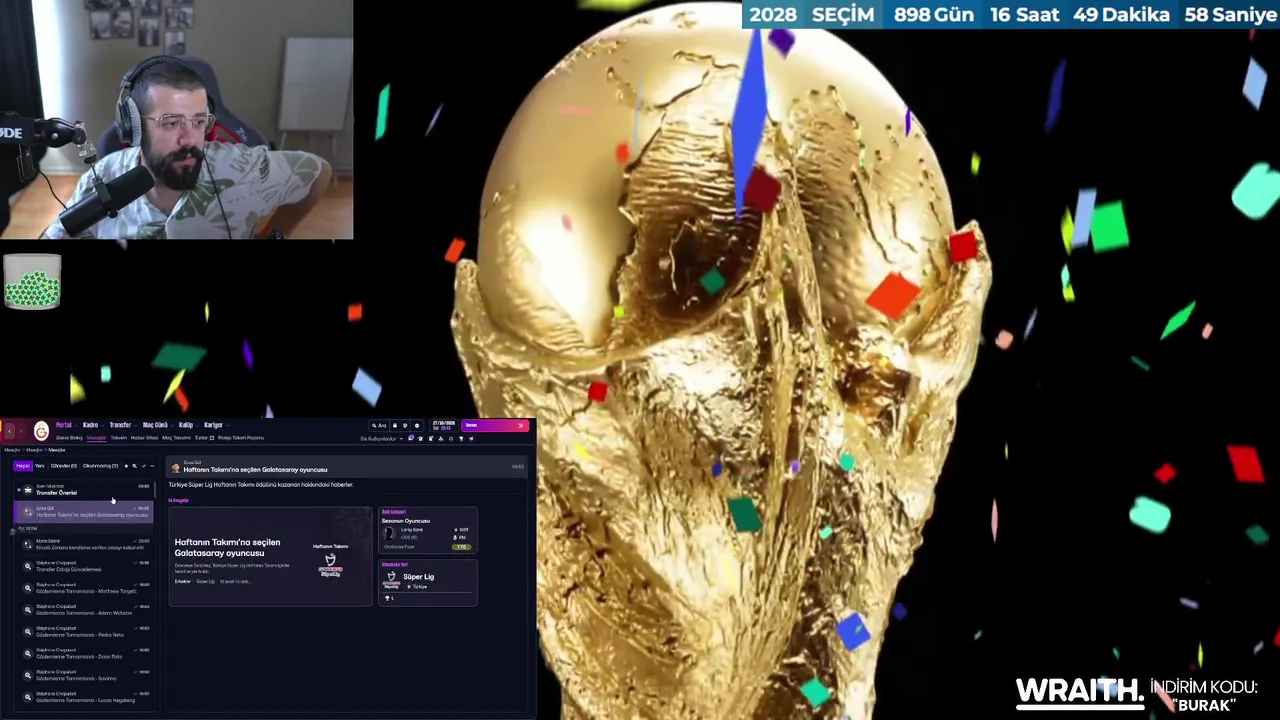This screenshot has height=720, width=1280.
Task: Click briefcase icon of Transfer Önerisi message
Action: click(x=28, y=490)
